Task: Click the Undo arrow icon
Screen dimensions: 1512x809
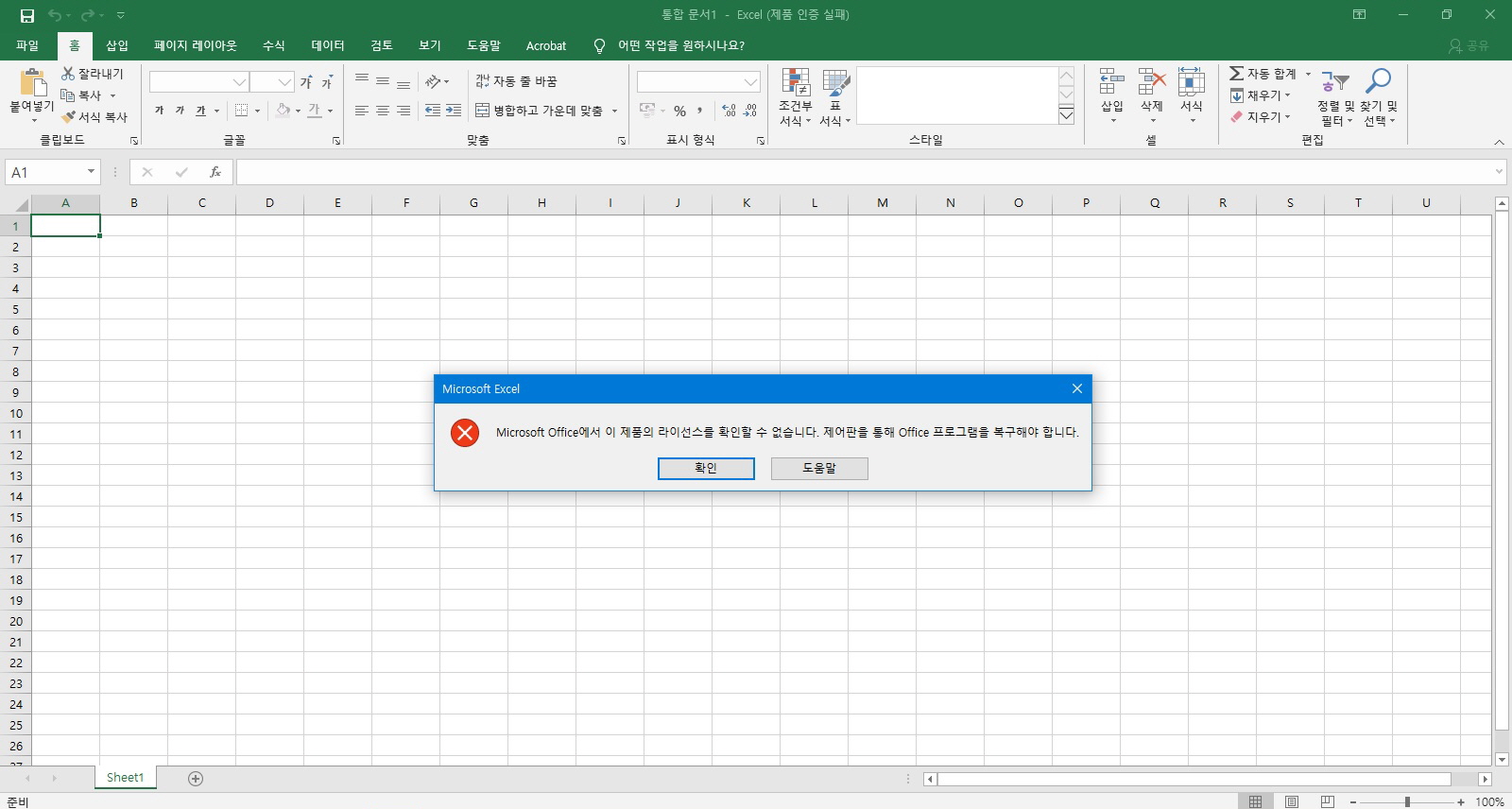Action: click(x=56, y=15)
